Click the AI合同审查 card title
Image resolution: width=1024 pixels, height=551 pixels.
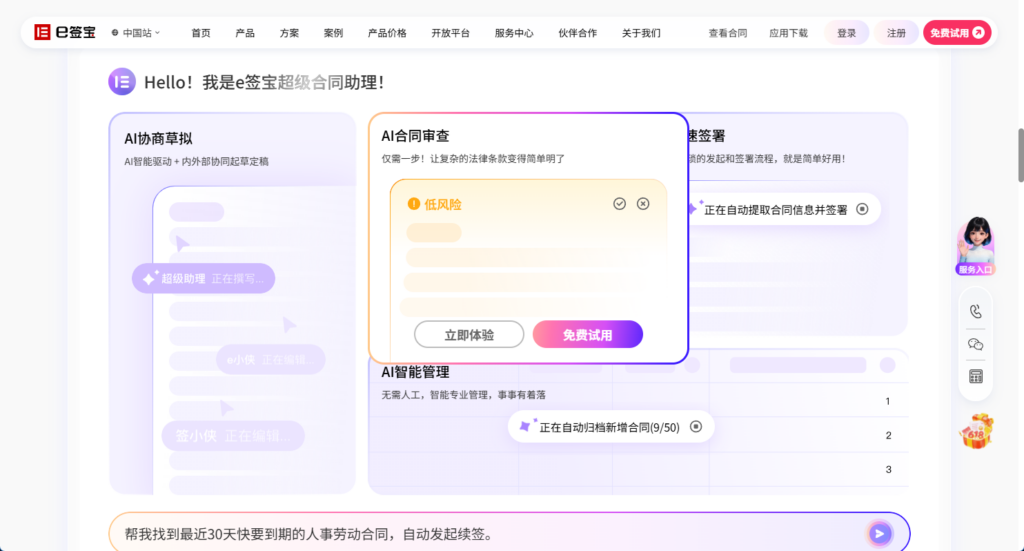[x=415, y=136]
